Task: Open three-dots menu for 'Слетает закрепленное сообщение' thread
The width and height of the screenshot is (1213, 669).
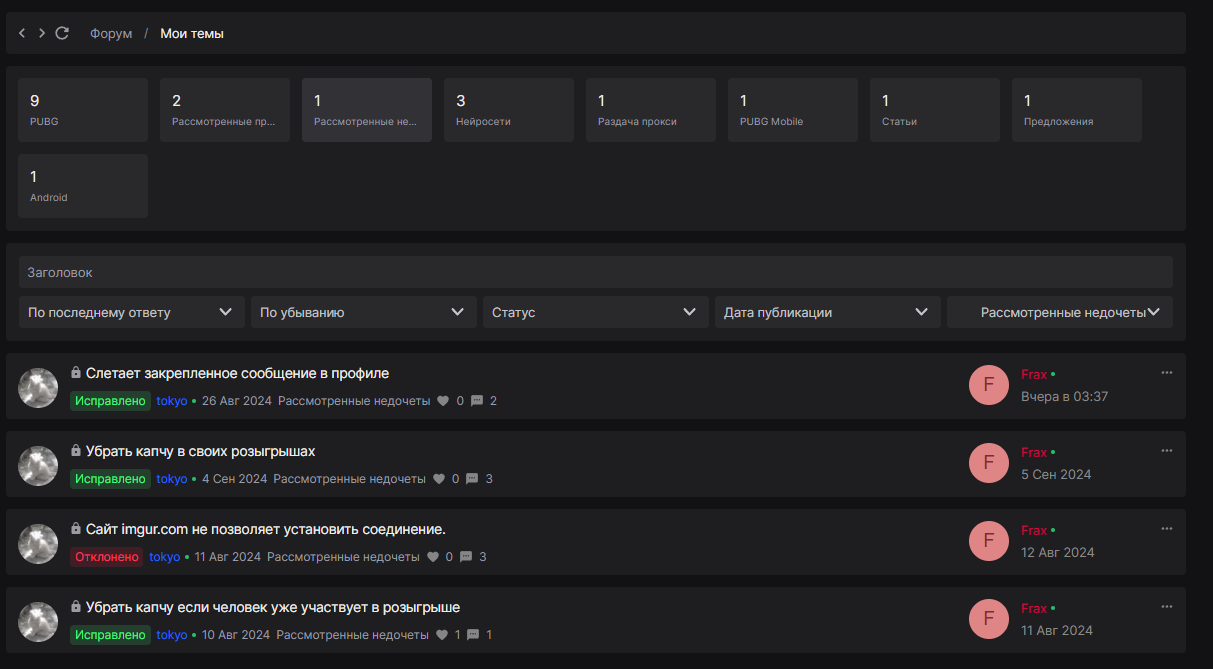Action: [1166, 373]
